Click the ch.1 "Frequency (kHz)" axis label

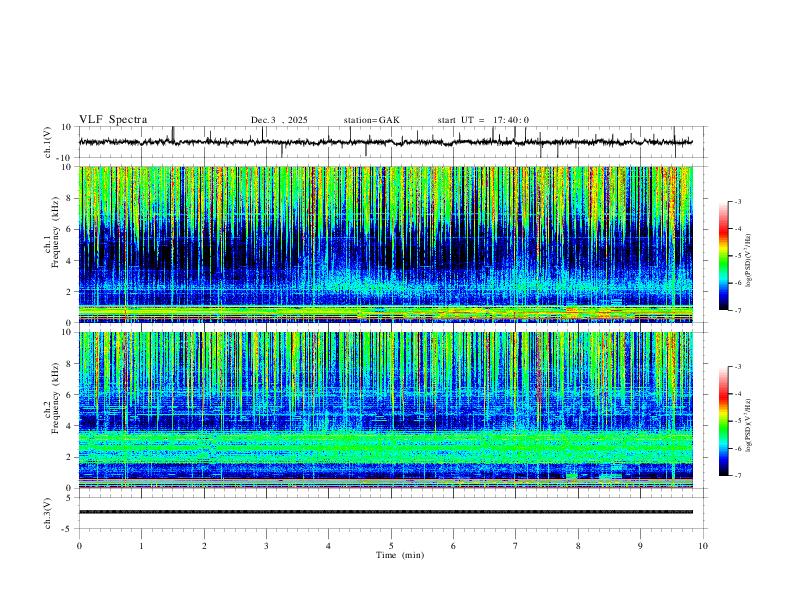tap(55, 233)
